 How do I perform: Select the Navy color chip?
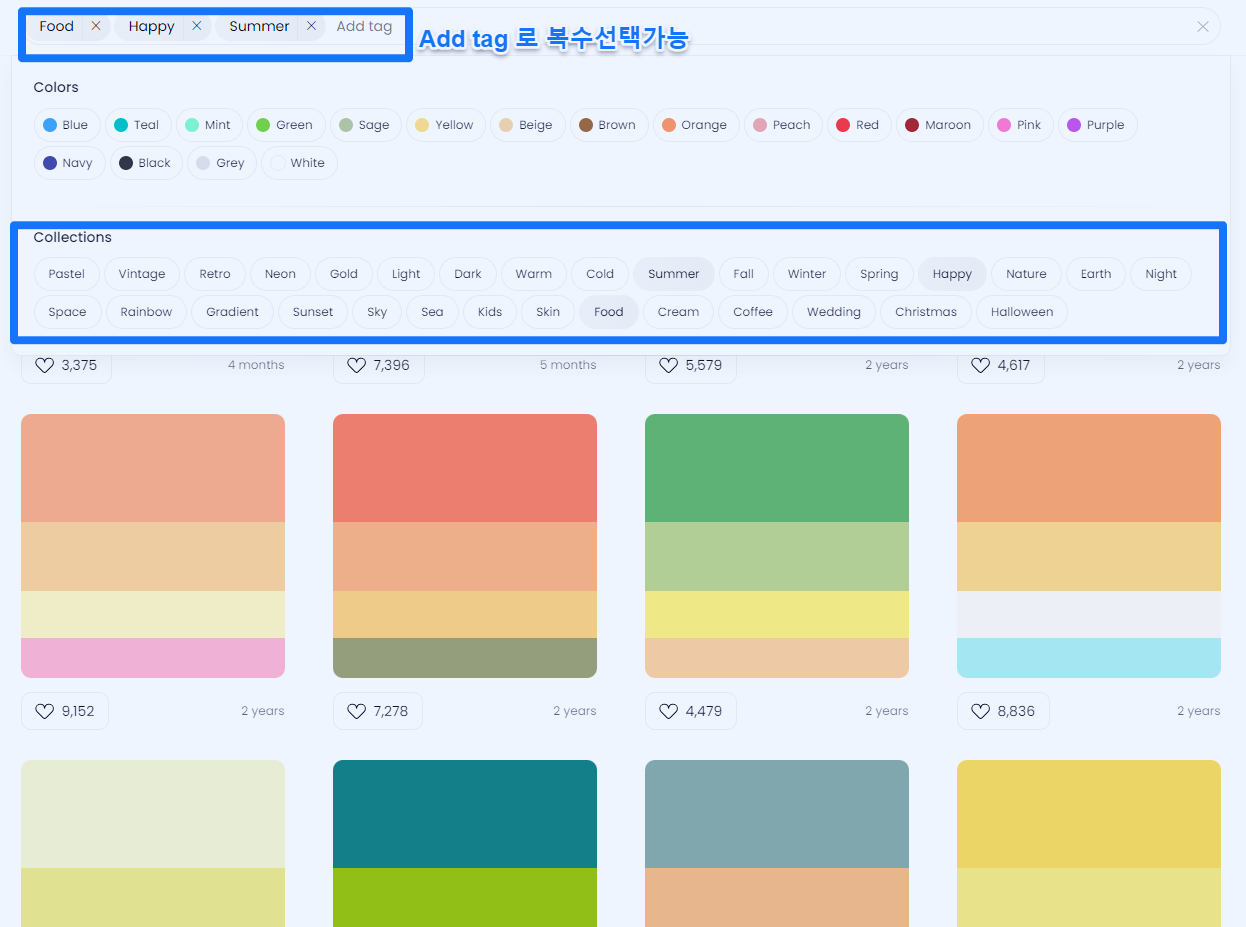69,162
